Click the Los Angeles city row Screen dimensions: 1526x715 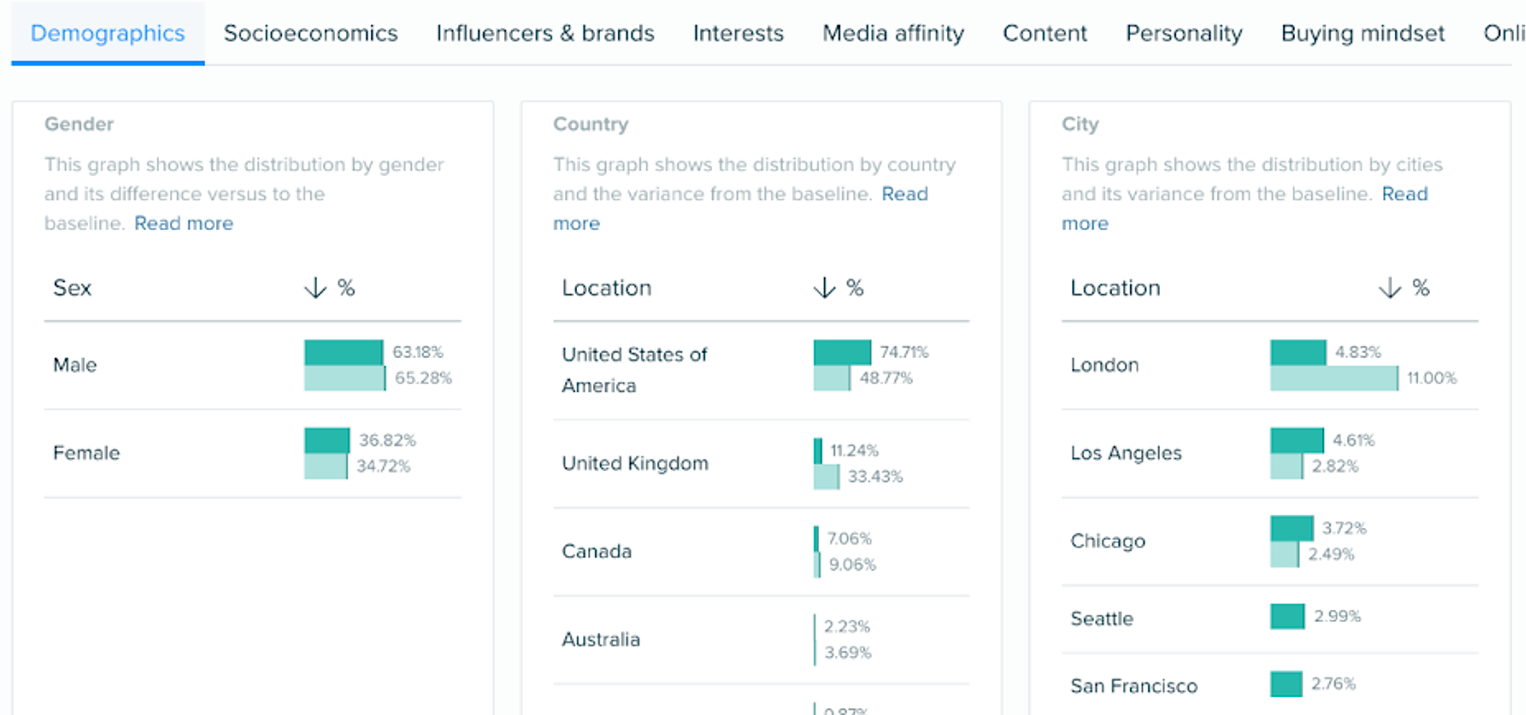pyautogui.click(x=1126, y=453)
